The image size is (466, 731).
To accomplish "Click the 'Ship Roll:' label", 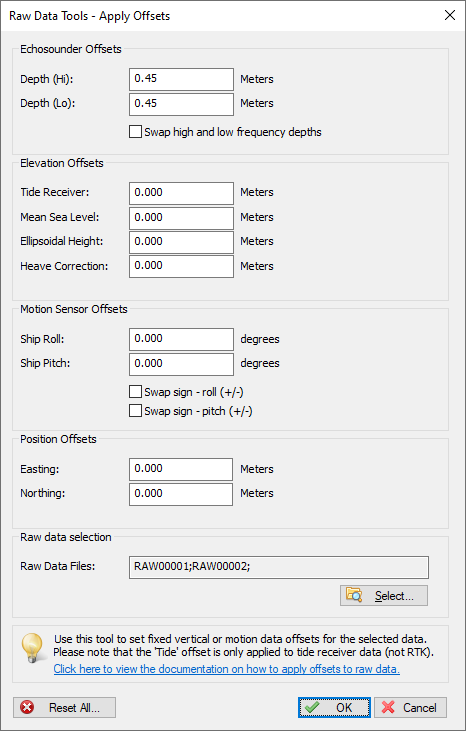I will pos(42,339).
